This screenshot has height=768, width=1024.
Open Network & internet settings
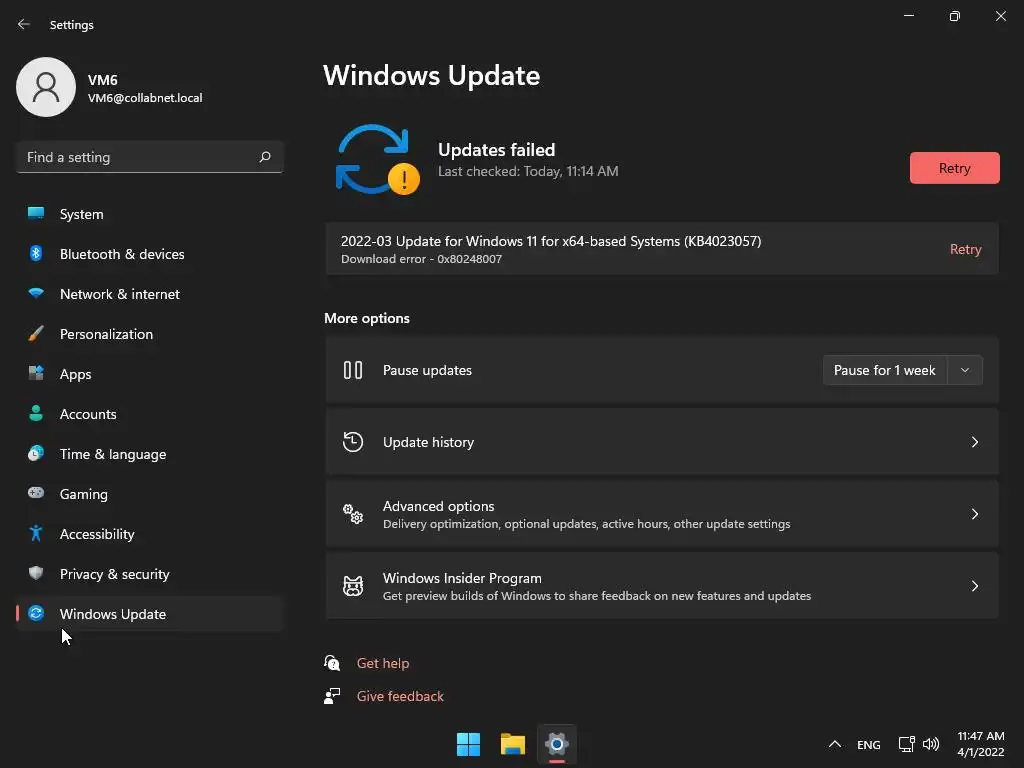[150, 294]
